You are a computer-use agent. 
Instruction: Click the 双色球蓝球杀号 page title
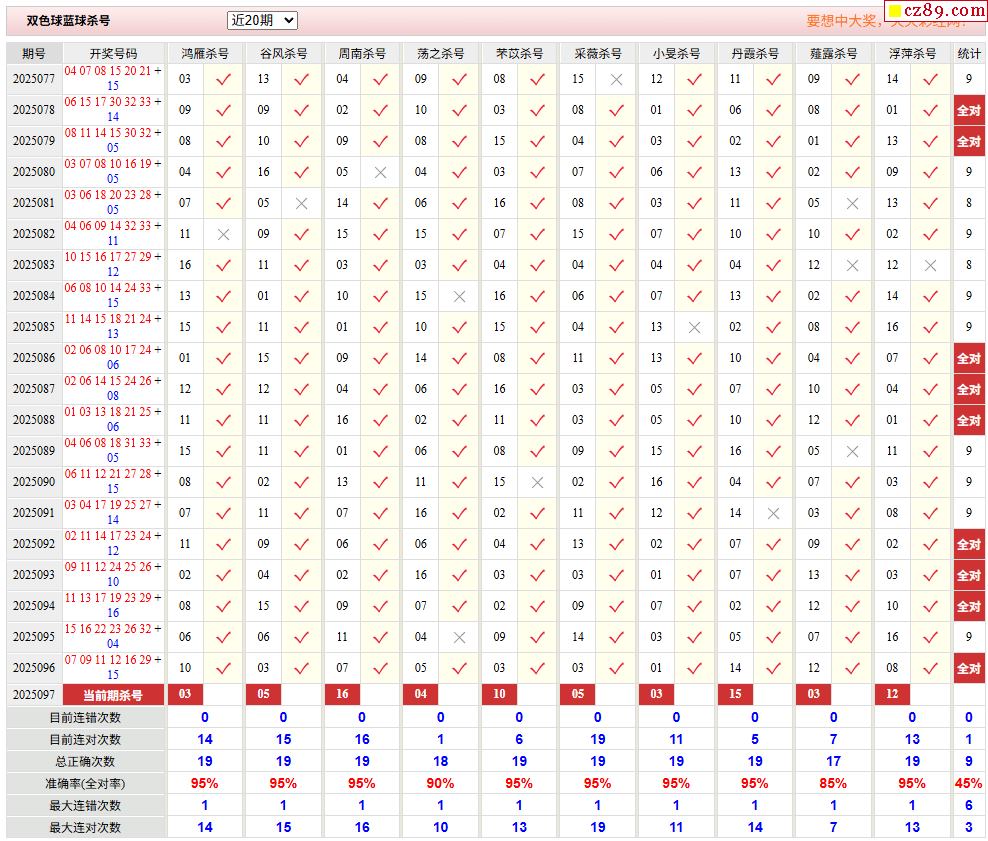[x=68, y=21]
